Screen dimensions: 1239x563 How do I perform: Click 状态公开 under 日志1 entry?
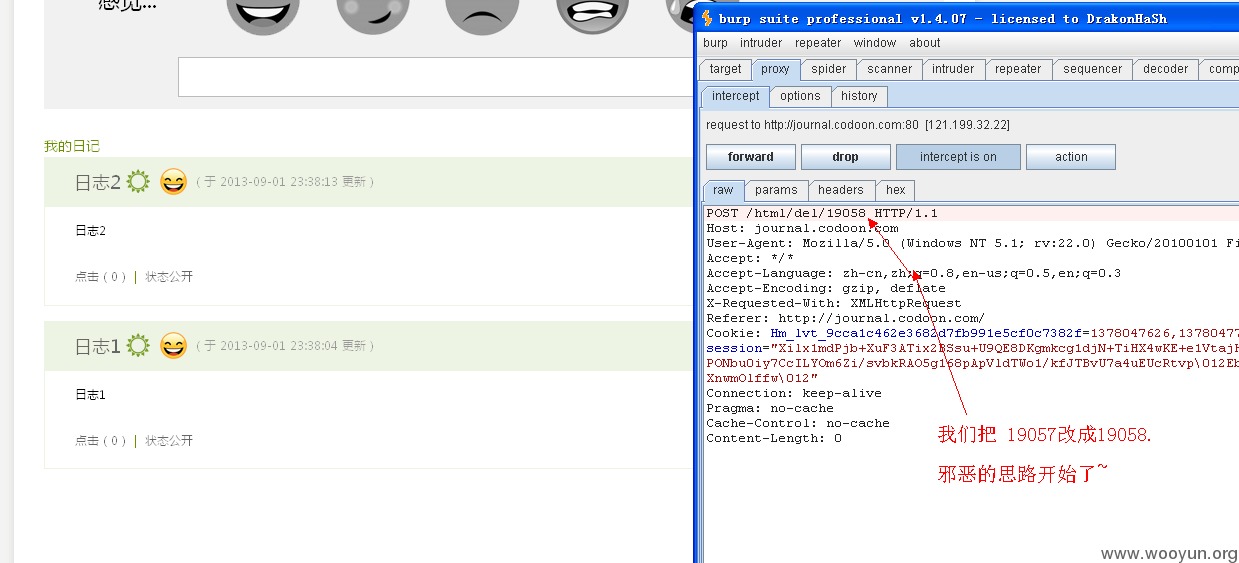[169, 441]
